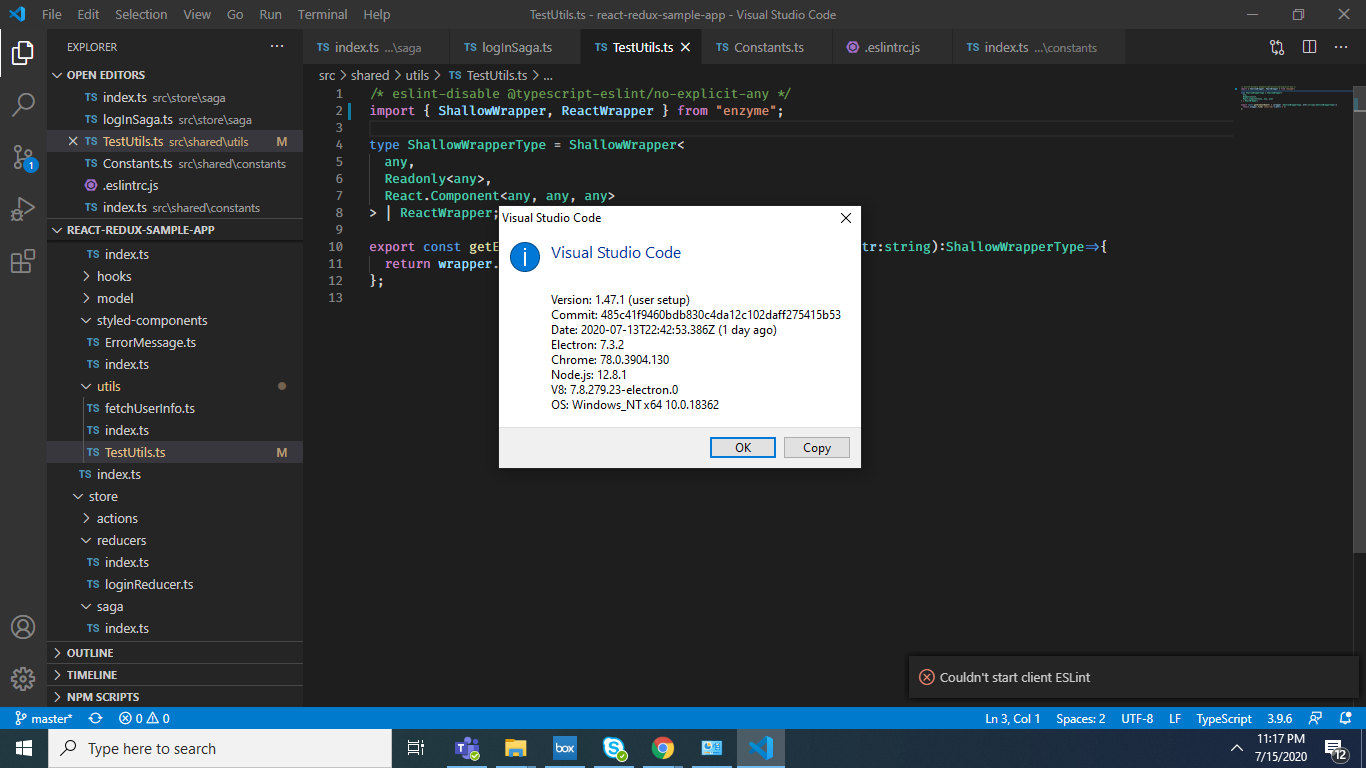Open File Explorer from the taskbar

click(516, 748)
